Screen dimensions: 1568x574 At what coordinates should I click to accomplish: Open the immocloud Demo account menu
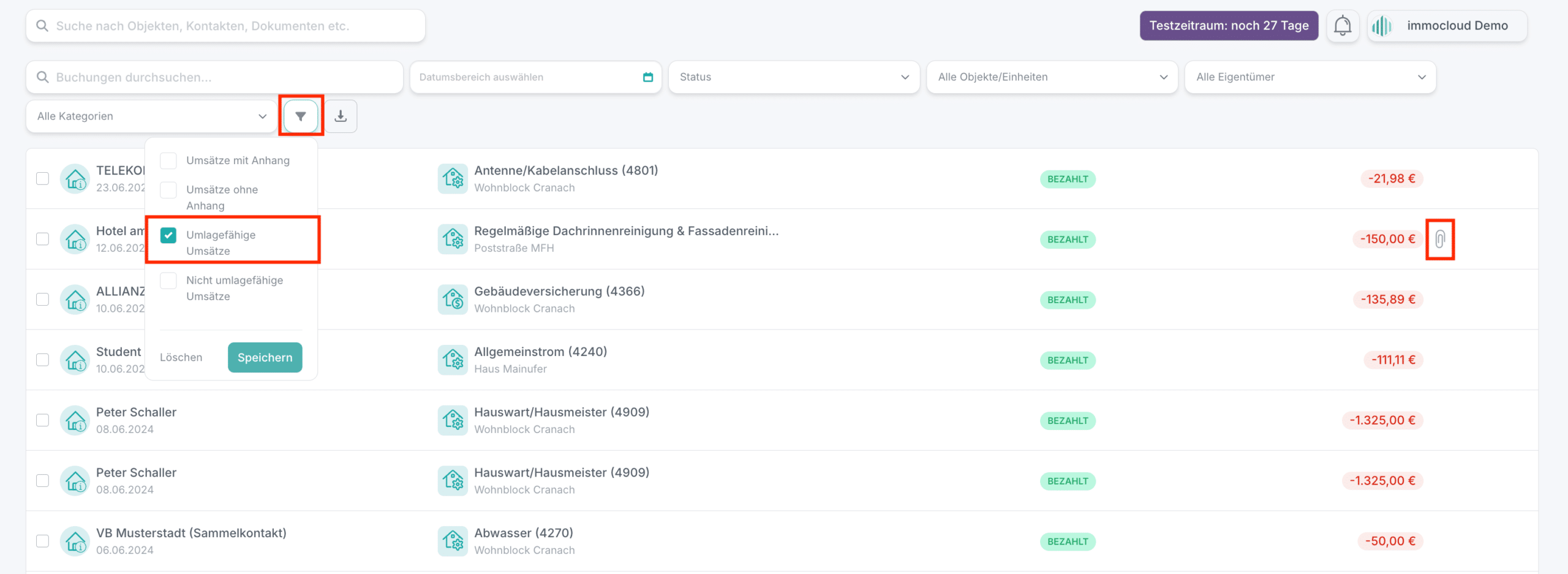click(1447, 26)
